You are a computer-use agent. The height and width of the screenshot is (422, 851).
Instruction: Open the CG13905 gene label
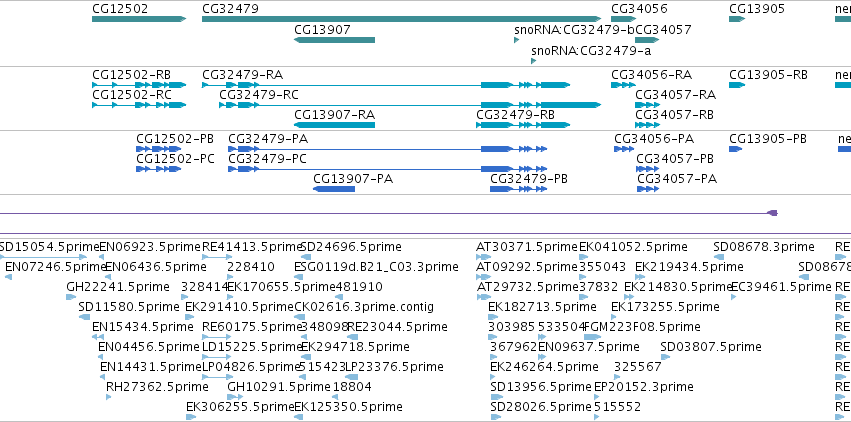coord(757,9)
